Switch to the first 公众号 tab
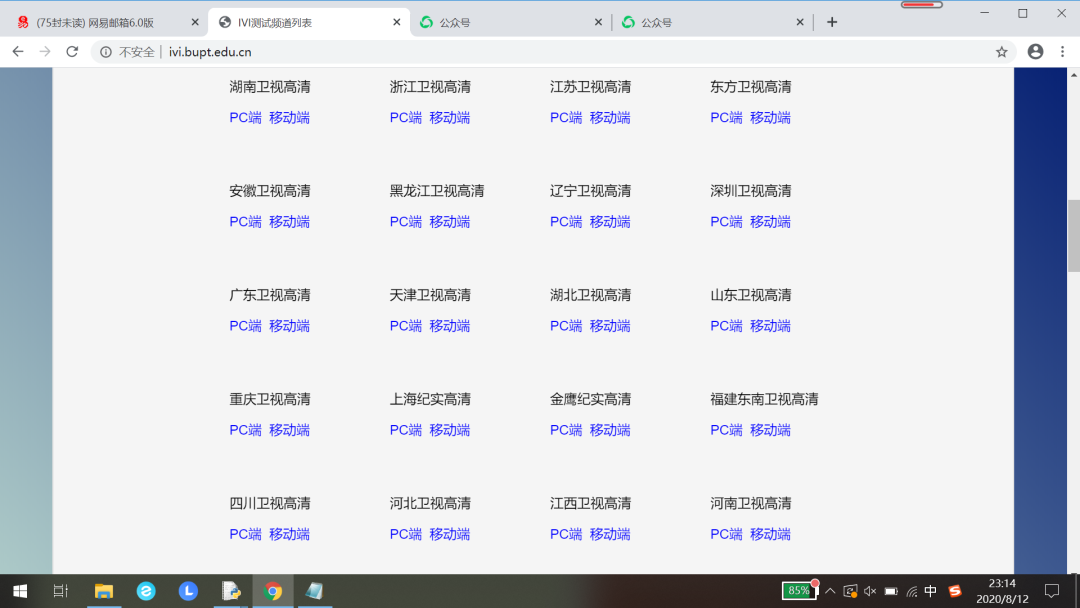 click(510, 22)
